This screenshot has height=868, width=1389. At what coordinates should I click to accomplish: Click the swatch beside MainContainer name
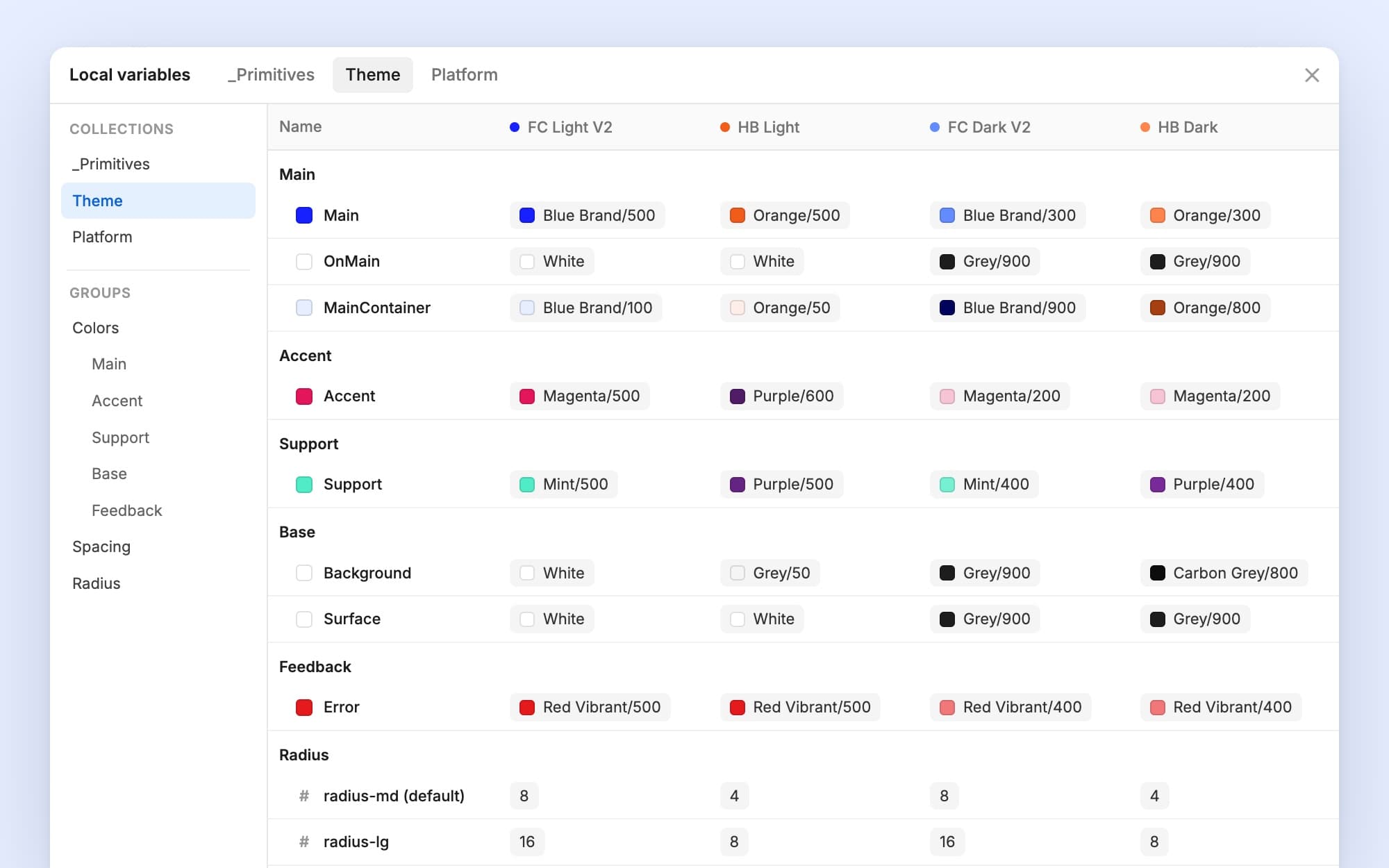coord(304,308)
